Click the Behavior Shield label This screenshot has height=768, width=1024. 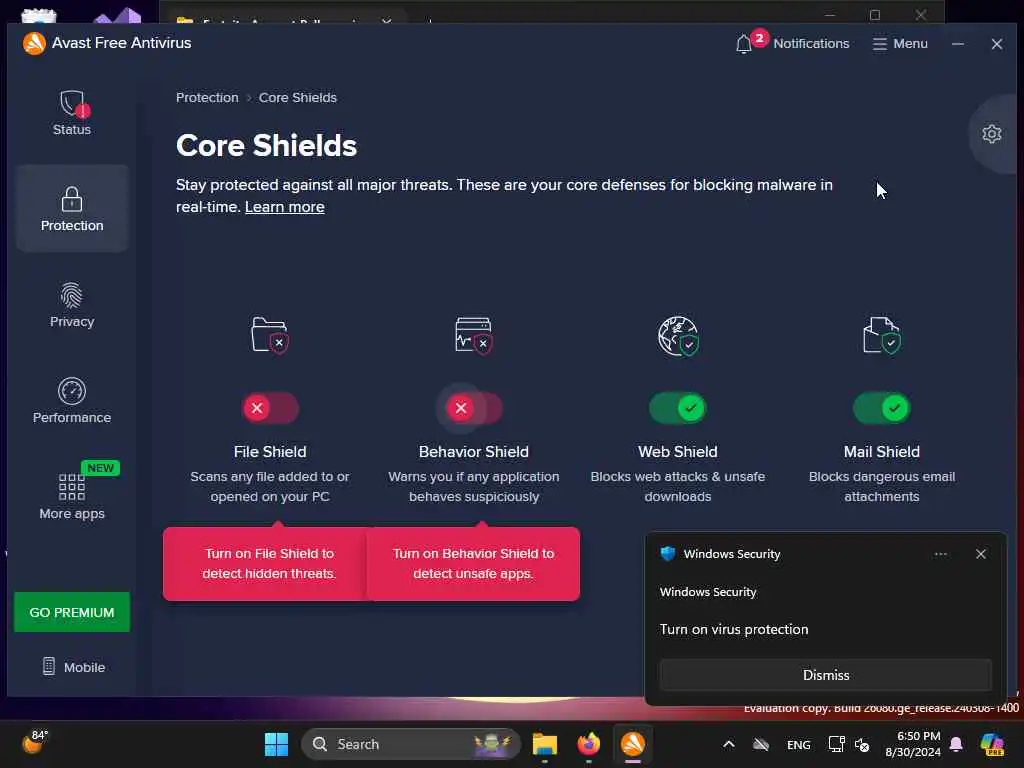coord(473,451)
